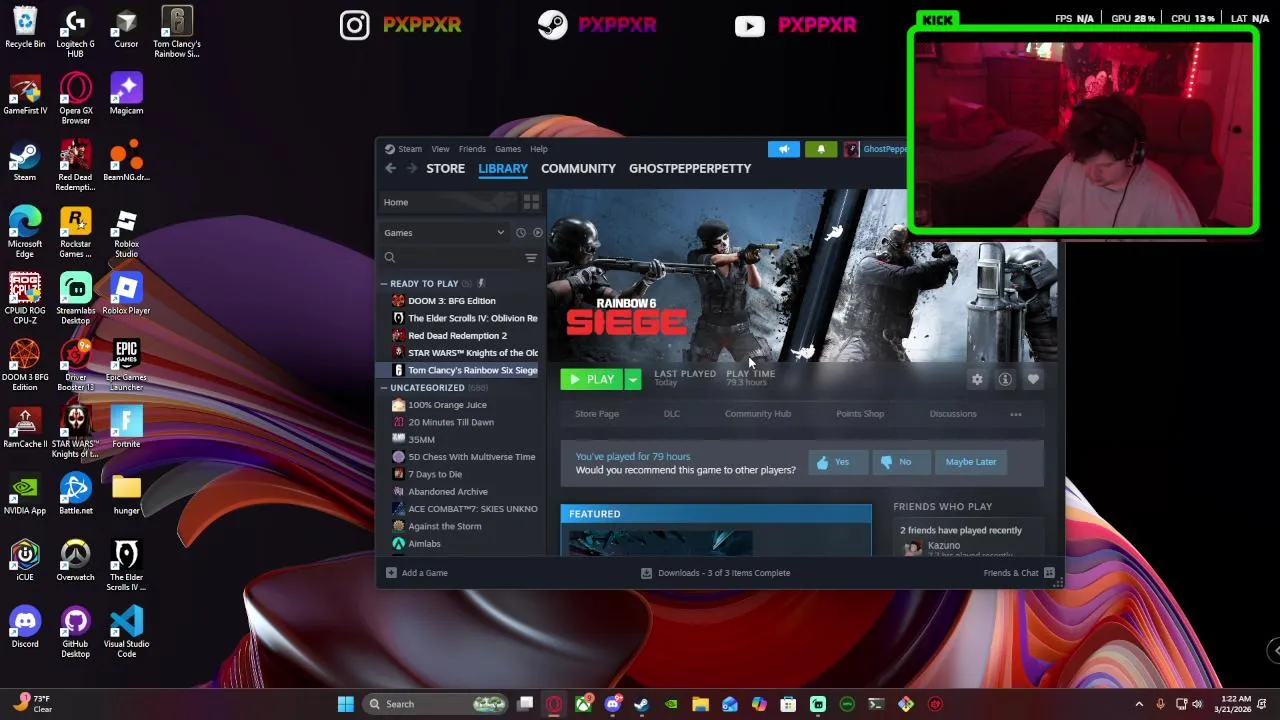This screenshot has height=720, width=1280.
Task: Launch Logitech G HUB desktop shortcut
Action: (x=75, y=33)
